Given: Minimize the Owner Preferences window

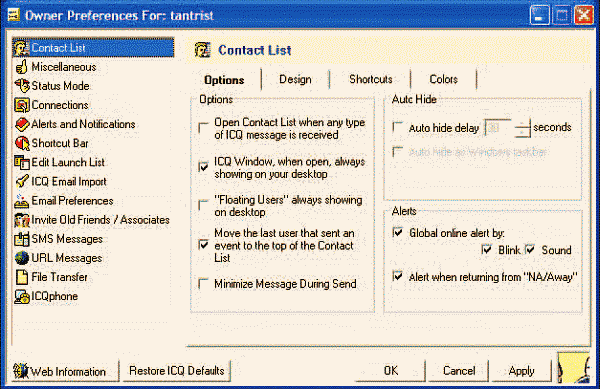Looking at the screenshot, I should [539, 16].
